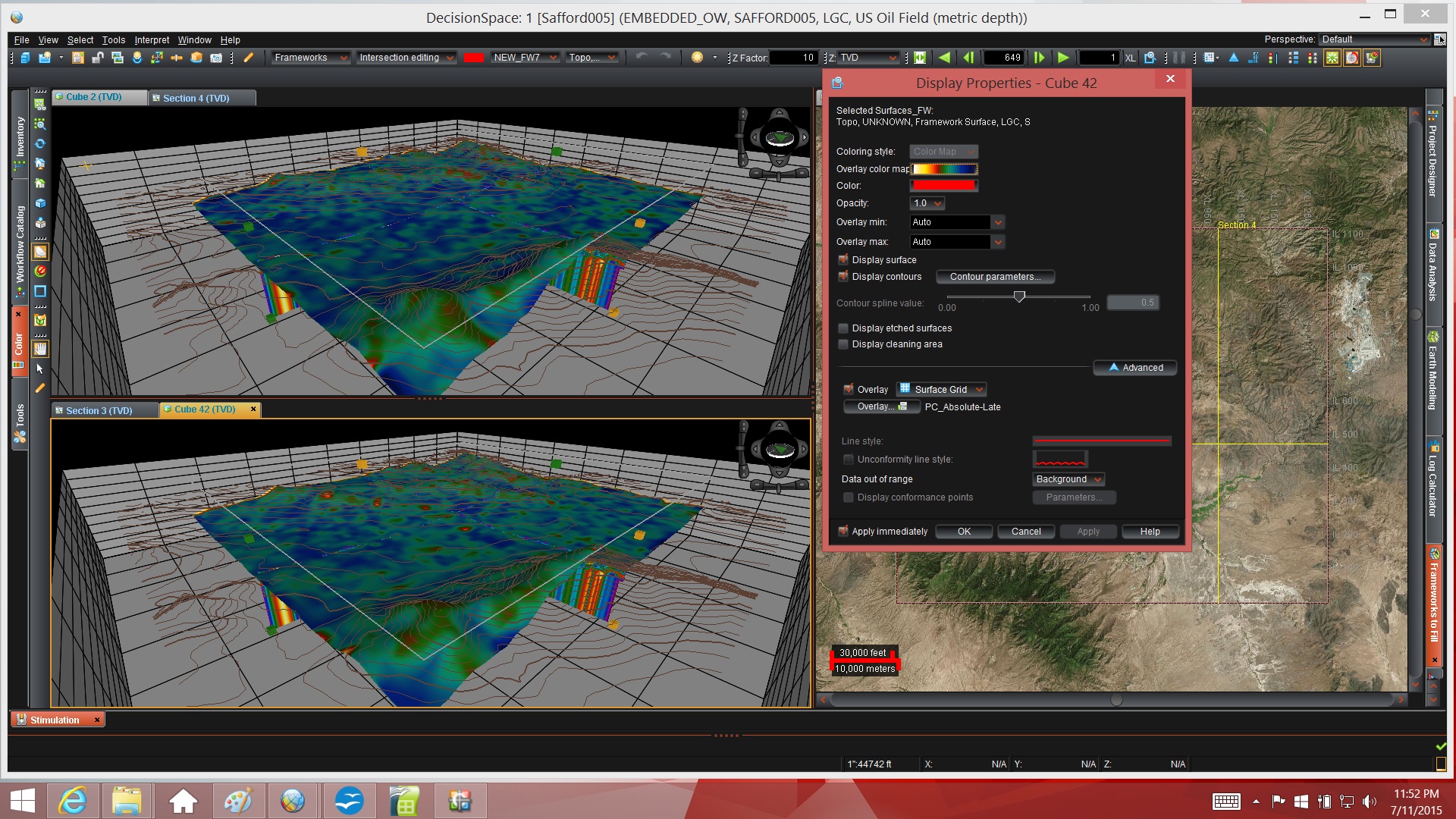Viewport: 1456px width, 819px height.
Task: Open the Tools menu
Action: click(113, 40)
